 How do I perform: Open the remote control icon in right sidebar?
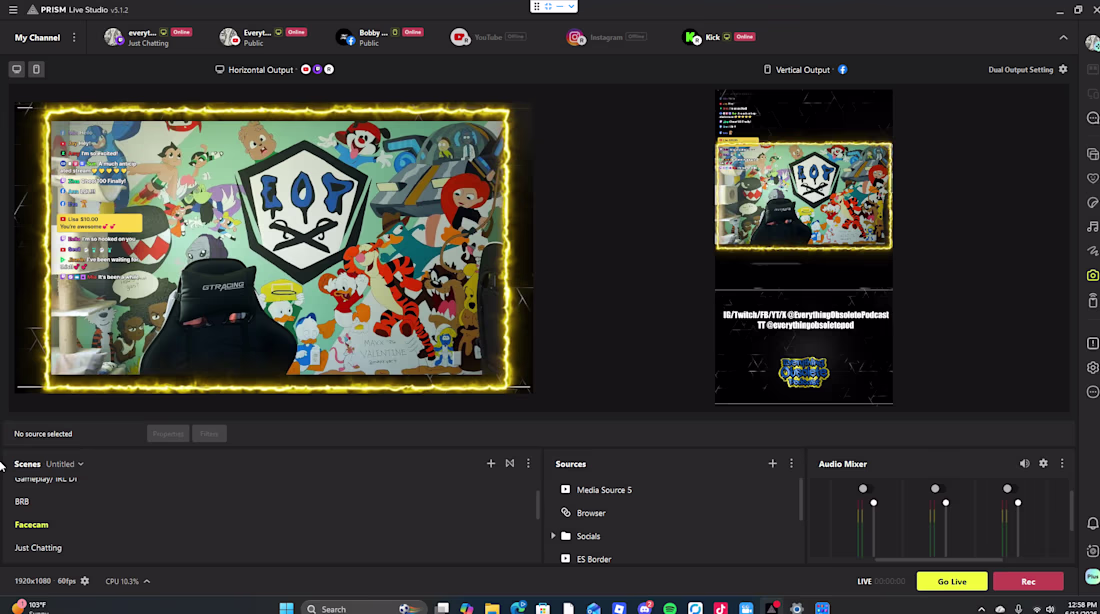pyautogui.click(x=1092, y=300)
